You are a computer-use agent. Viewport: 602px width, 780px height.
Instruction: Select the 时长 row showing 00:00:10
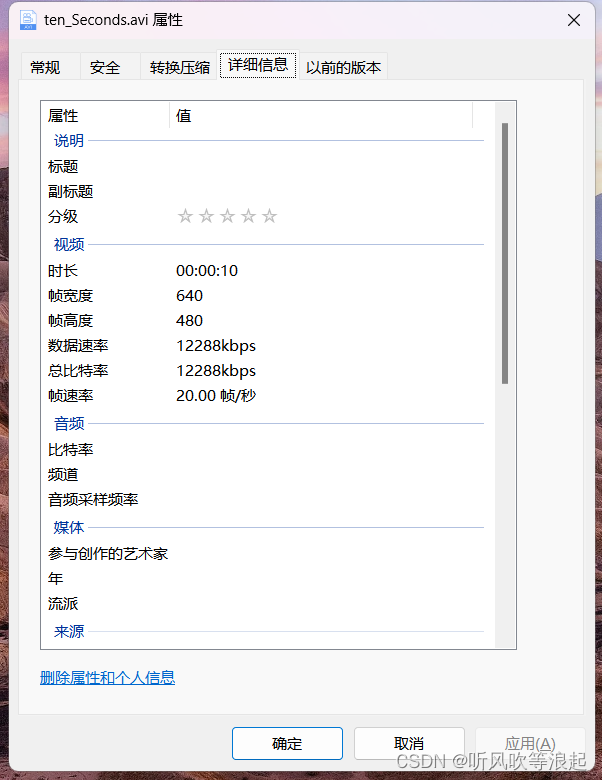pos(264,271)
